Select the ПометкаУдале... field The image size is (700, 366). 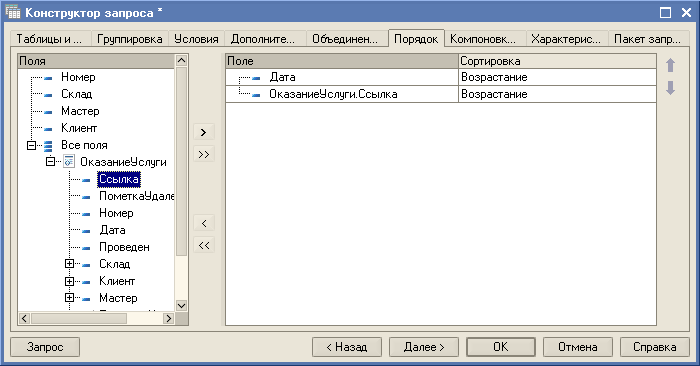[x=137, y=196]
